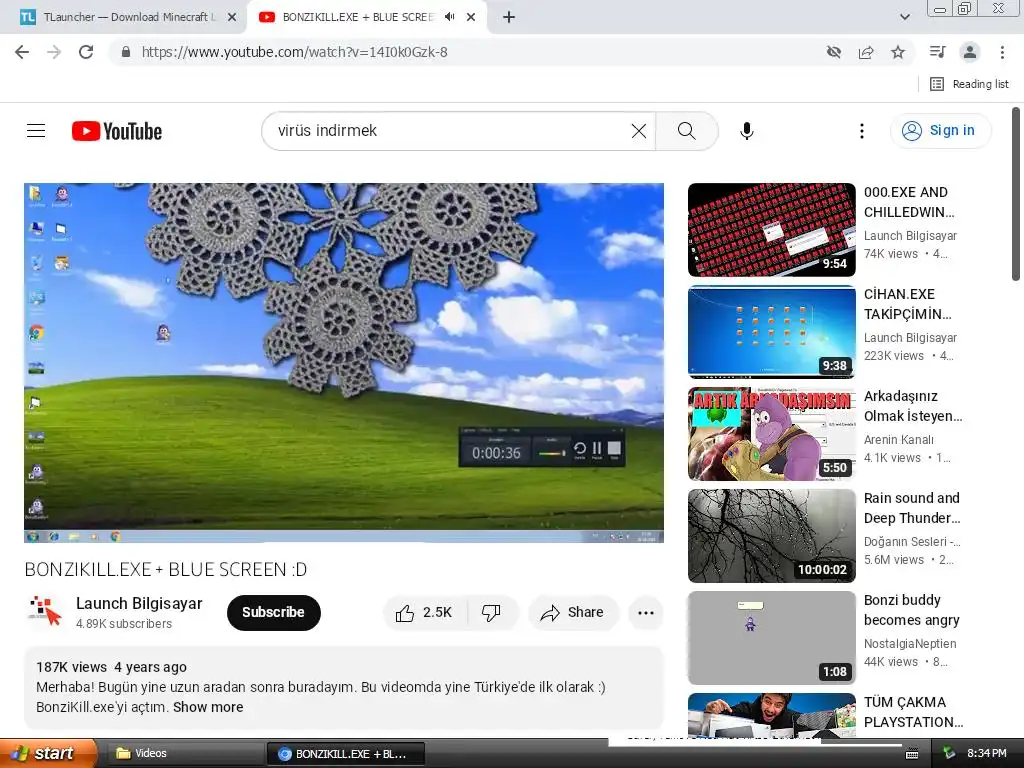Viewport: 1024px width, 768px height.
Task: Open Rain sound and Deep Thunder thumbnail
Action: pyautogui.click(x=771, y=536)
